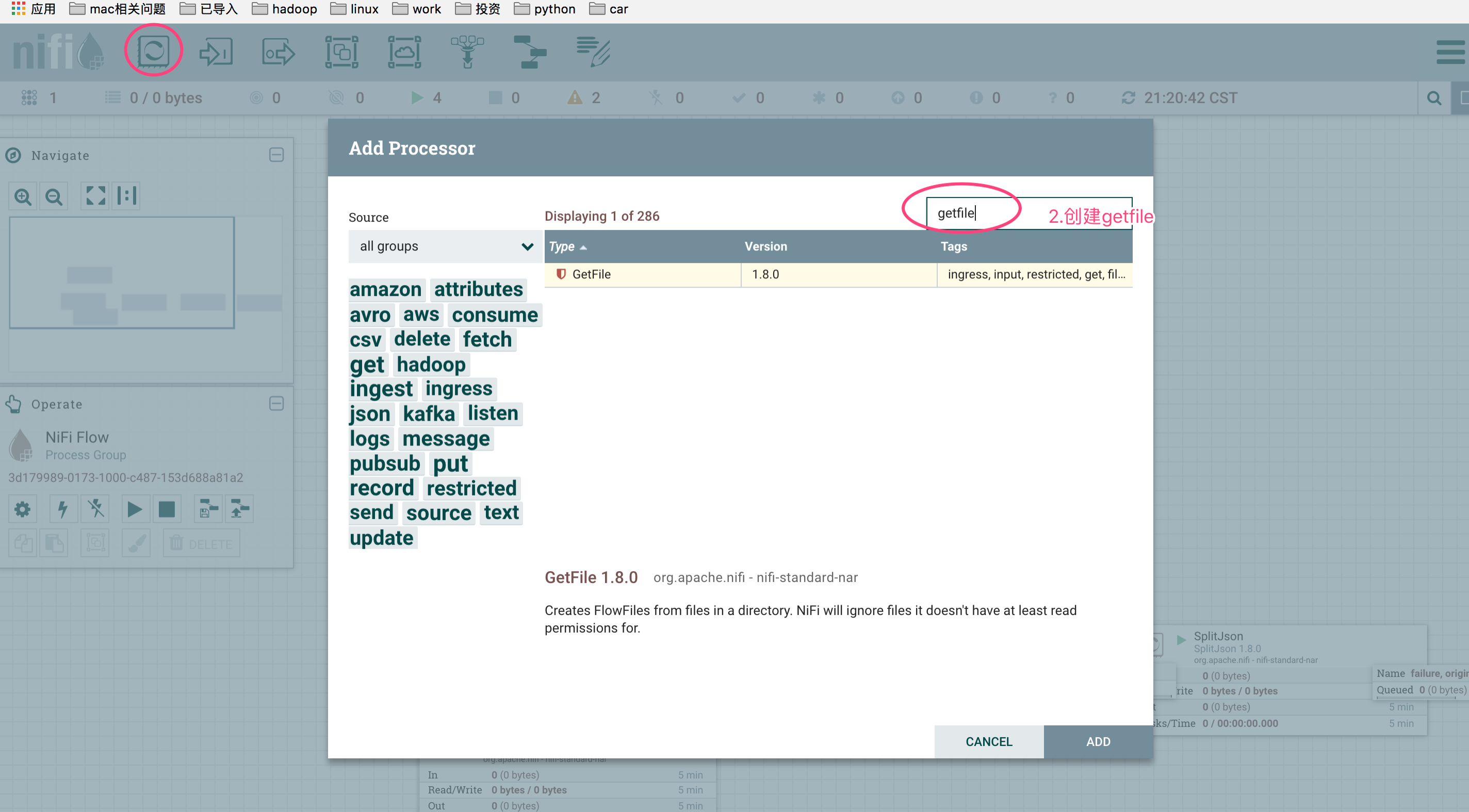The height and width of the screenshot is (812, 1469).
Task: Click the Paste icon in Operate panel
Action: tap(54, 543)
